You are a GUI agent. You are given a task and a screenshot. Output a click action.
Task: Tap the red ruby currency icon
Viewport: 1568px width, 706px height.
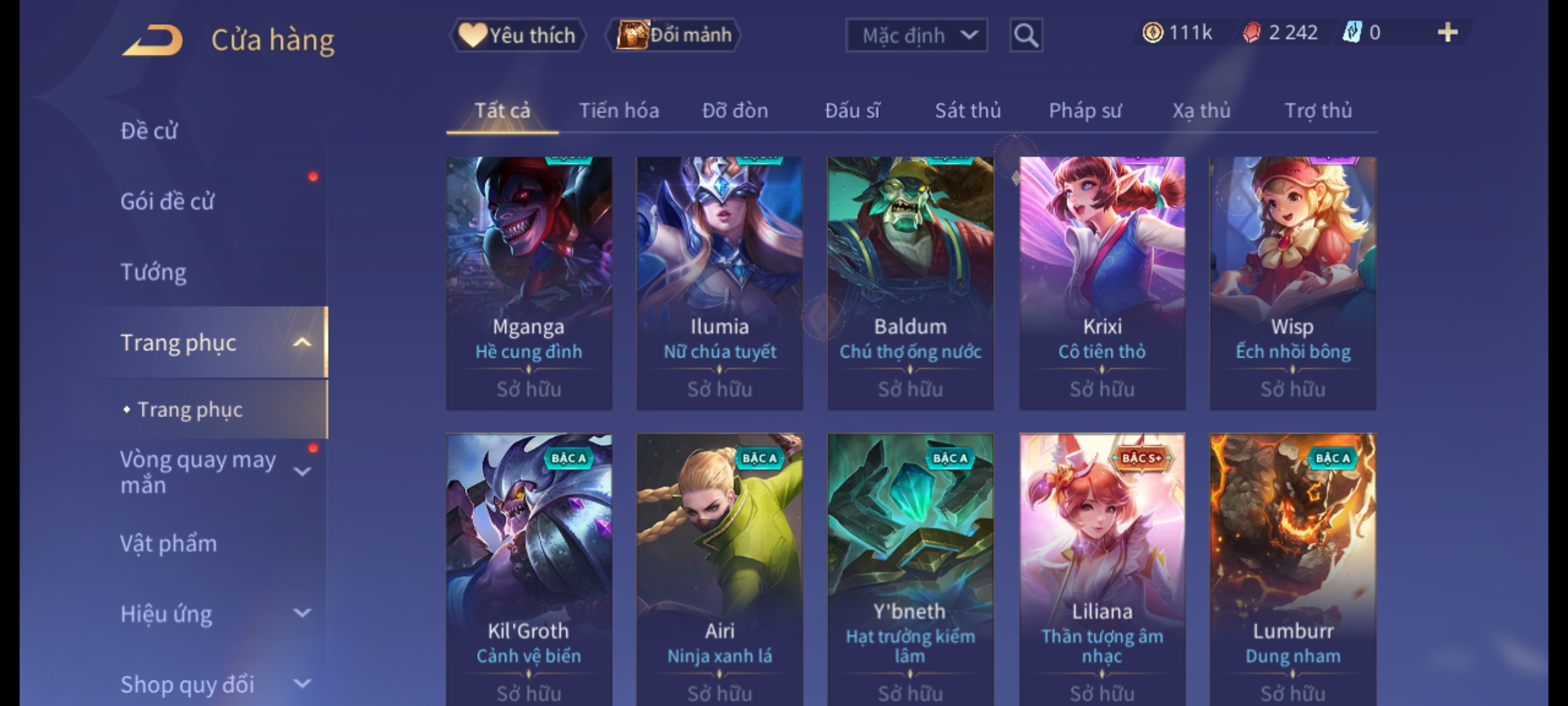(x=1251, y=33)
